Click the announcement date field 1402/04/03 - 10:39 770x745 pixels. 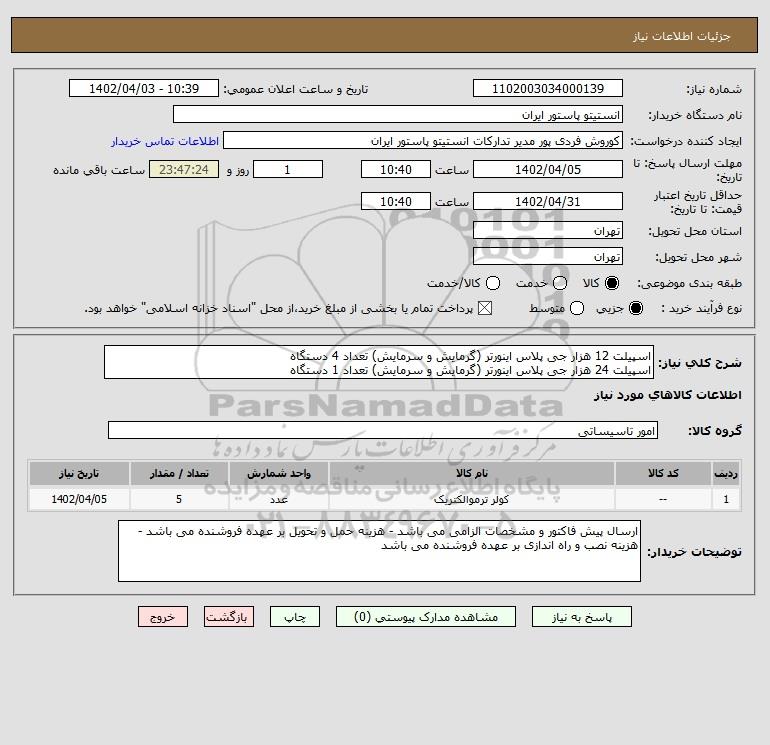click(144, 88)
